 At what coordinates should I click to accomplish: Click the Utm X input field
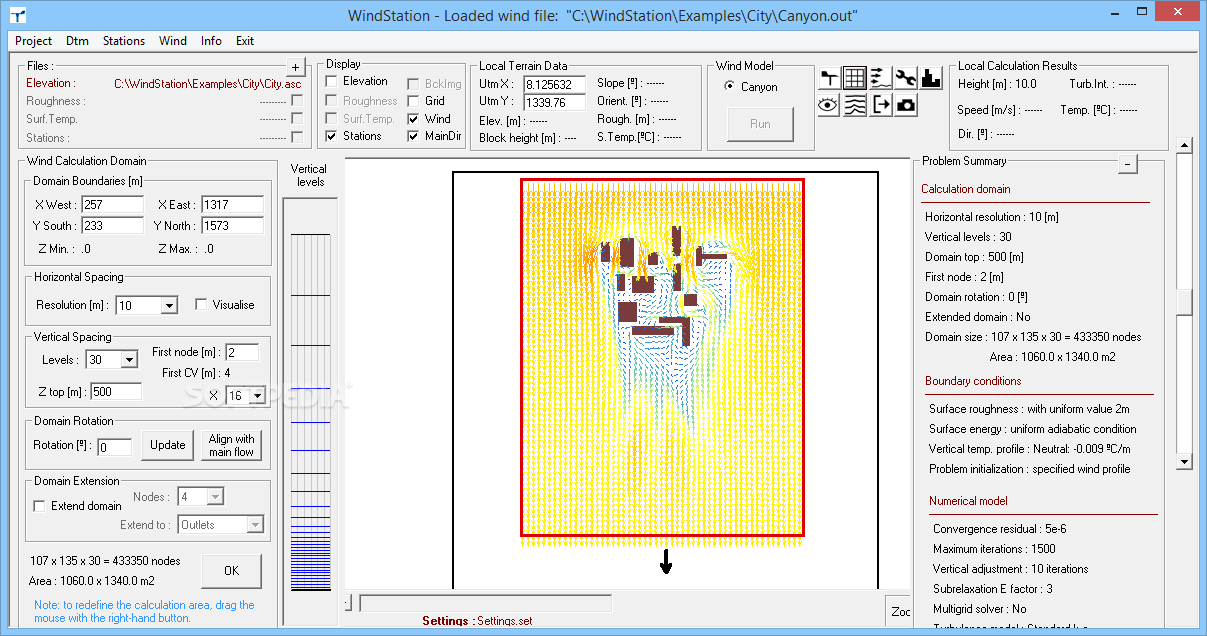(555, 84)
